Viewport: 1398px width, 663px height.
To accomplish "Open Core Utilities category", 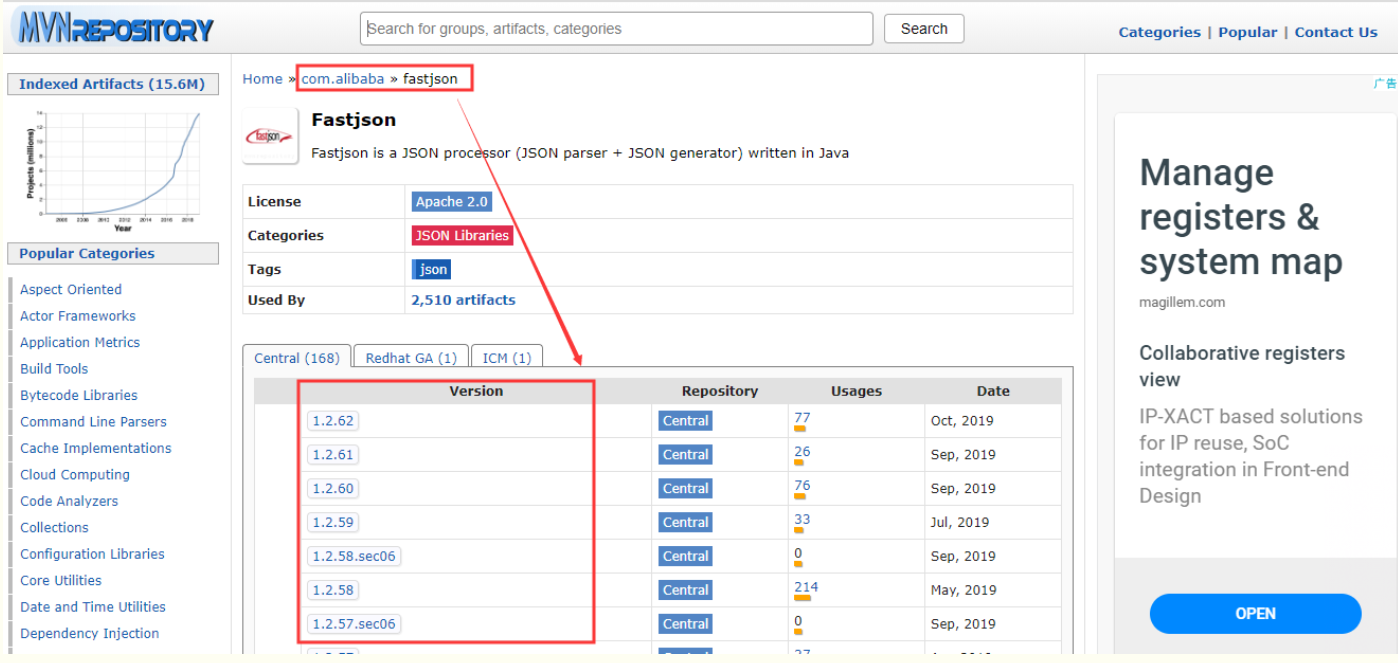I will [61, 581].
